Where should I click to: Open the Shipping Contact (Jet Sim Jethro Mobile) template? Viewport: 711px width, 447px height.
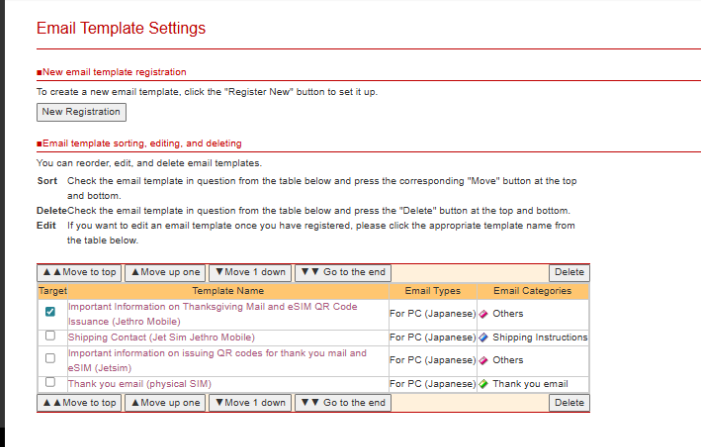160,338
